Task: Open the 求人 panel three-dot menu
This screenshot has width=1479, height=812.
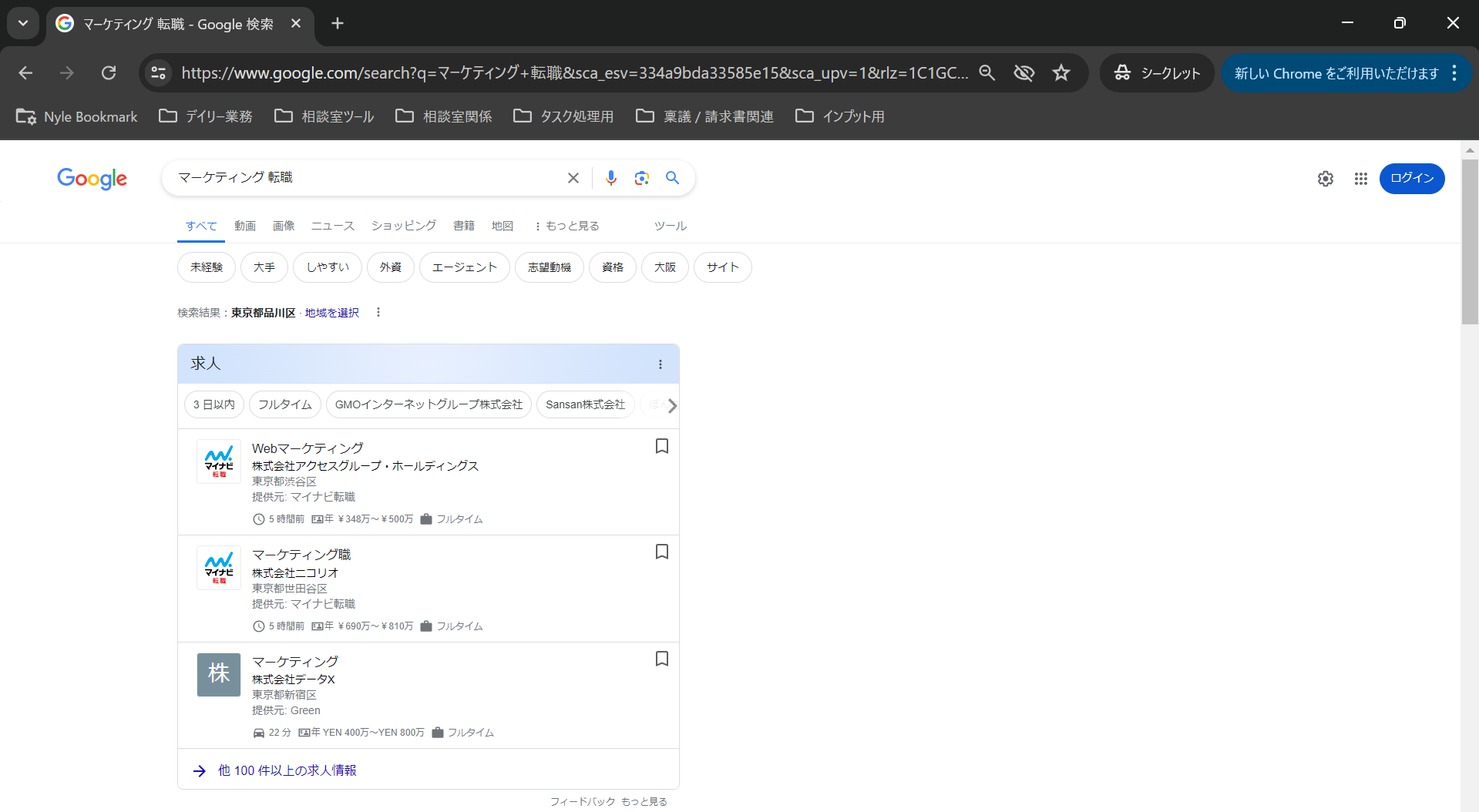Action: (661, 364)
